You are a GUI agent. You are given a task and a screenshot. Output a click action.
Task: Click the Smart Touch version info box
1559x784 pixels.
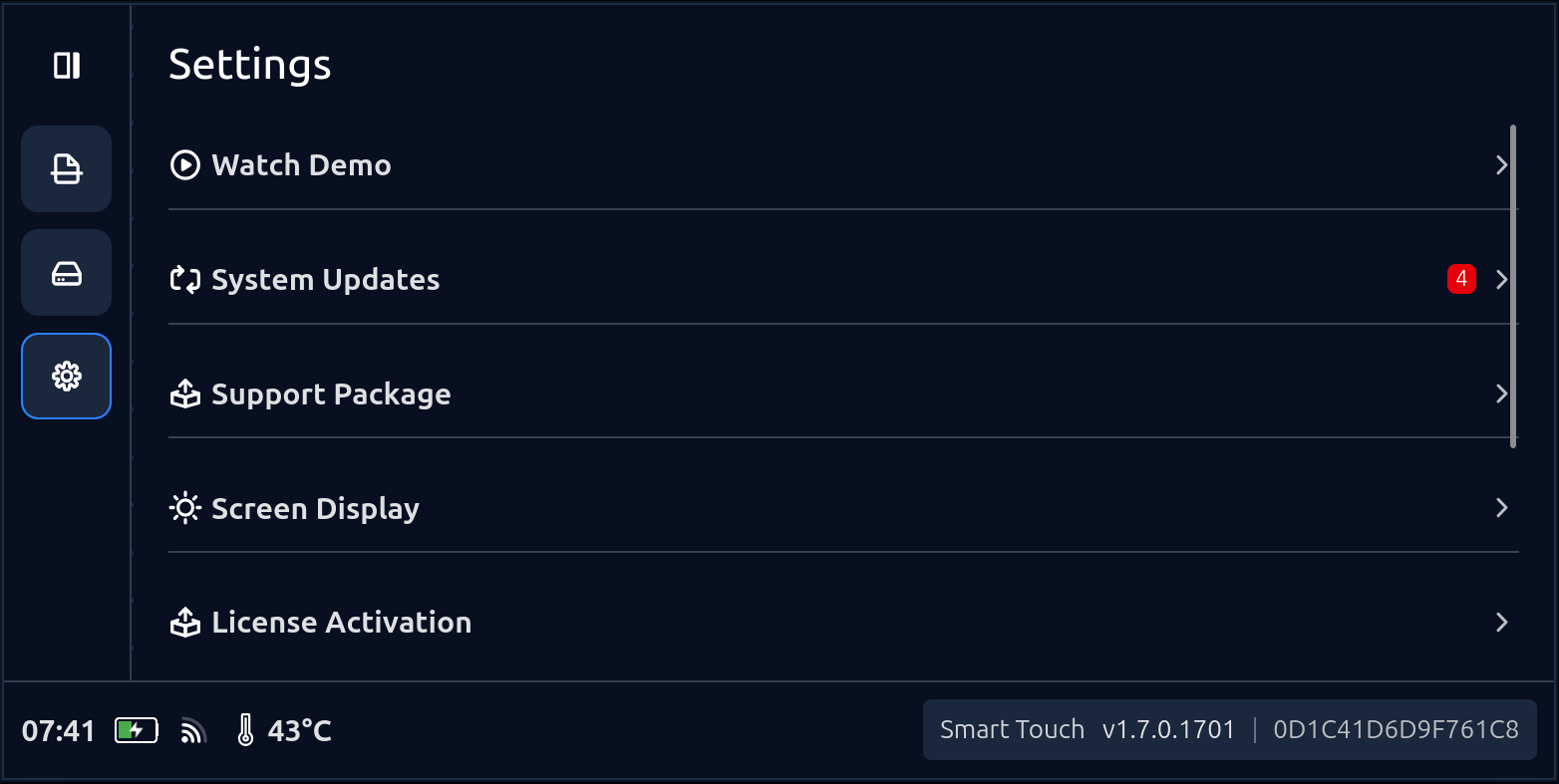1229,730
